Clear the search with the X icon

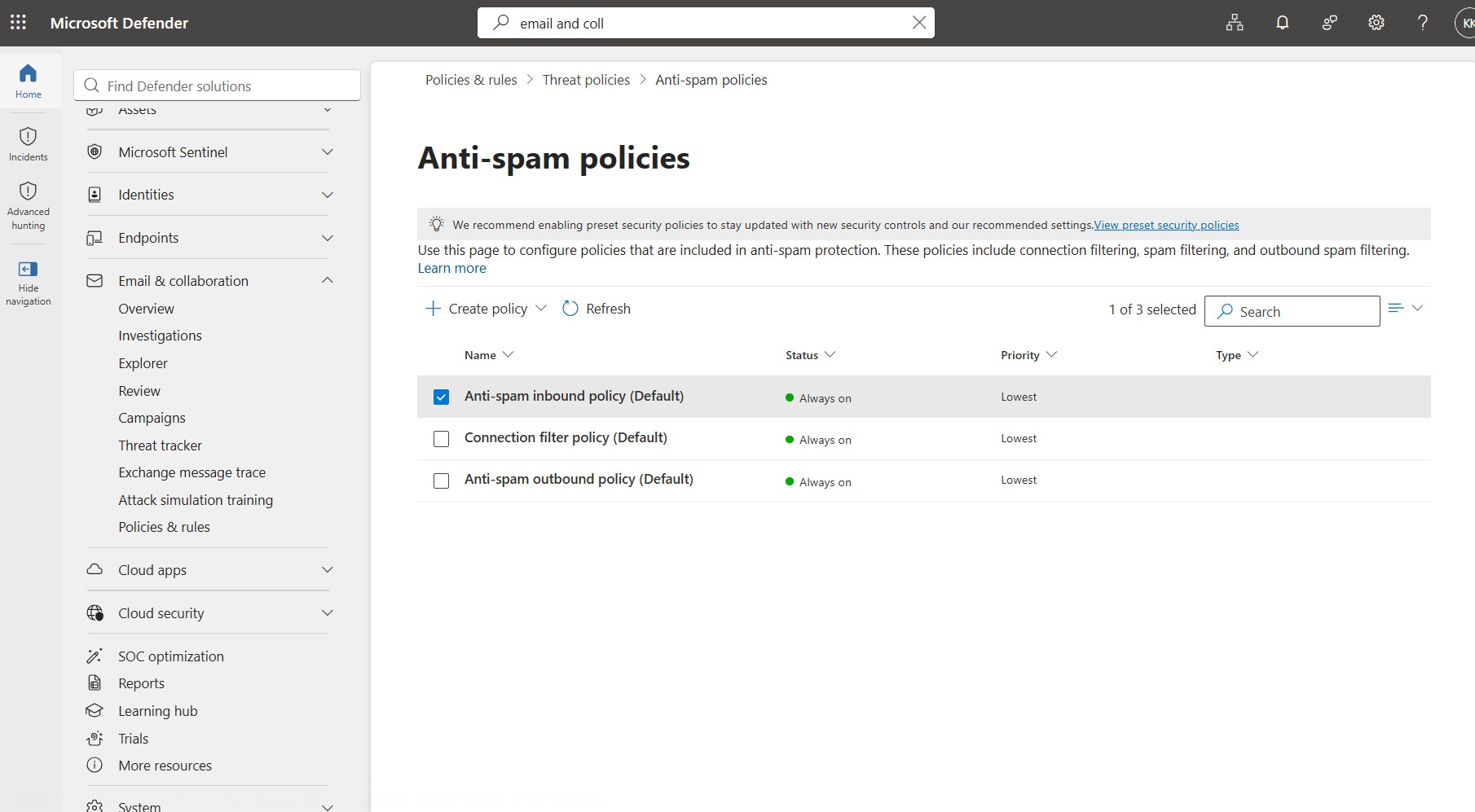click(919, 23)
